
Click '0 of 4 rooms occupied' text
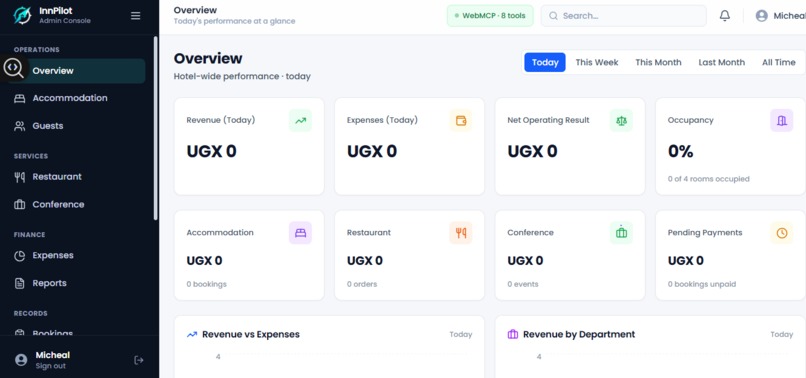[x=708, y=179]
